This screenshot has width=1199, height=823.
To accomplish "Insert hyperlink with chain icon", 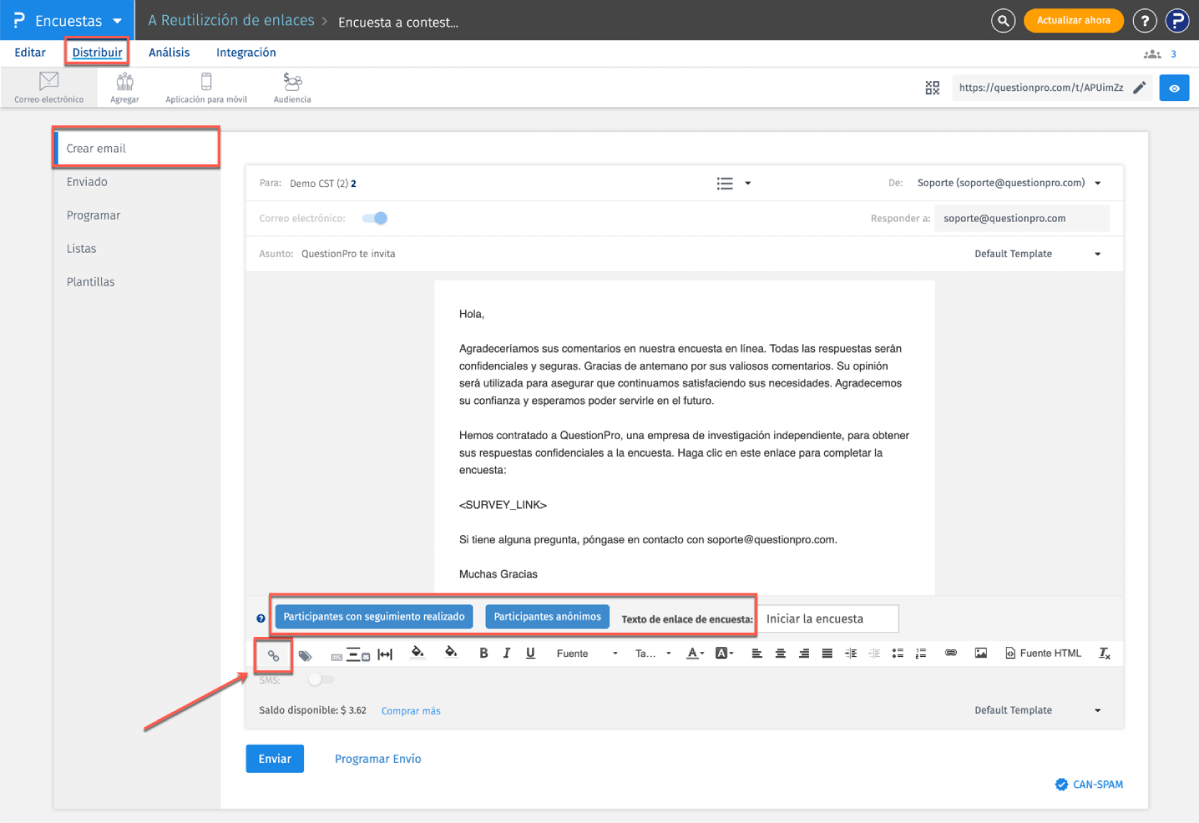I will pyautogui.click(x=950, y=653).
